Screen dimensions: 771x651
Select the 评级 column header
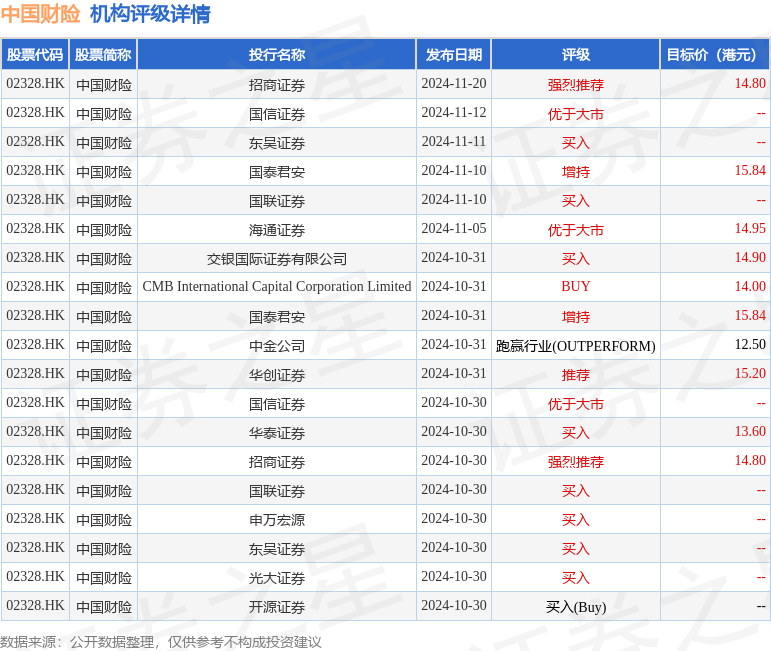coord(576,55)
